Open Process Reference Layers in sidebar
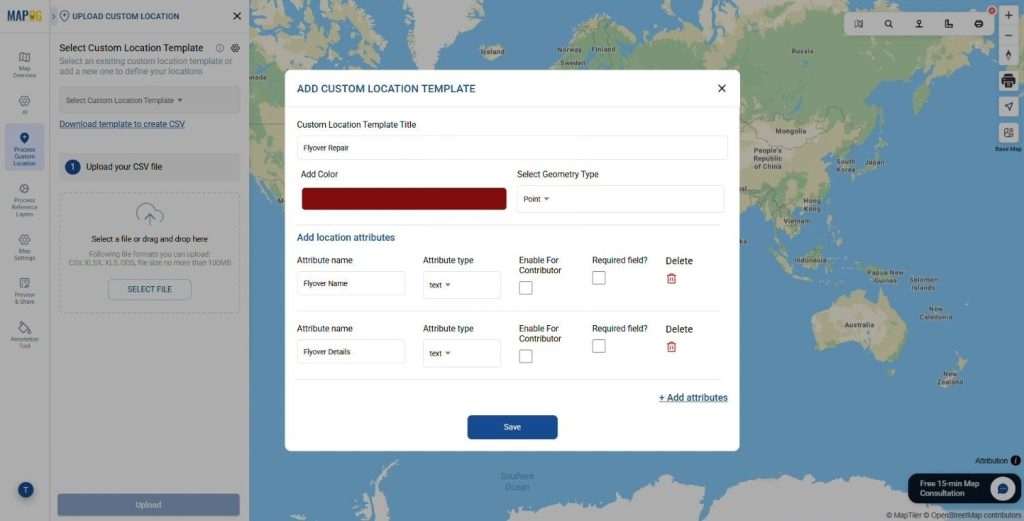This screenshot has height=521, width=1024. pyautogui.click(x=24, y=200)
